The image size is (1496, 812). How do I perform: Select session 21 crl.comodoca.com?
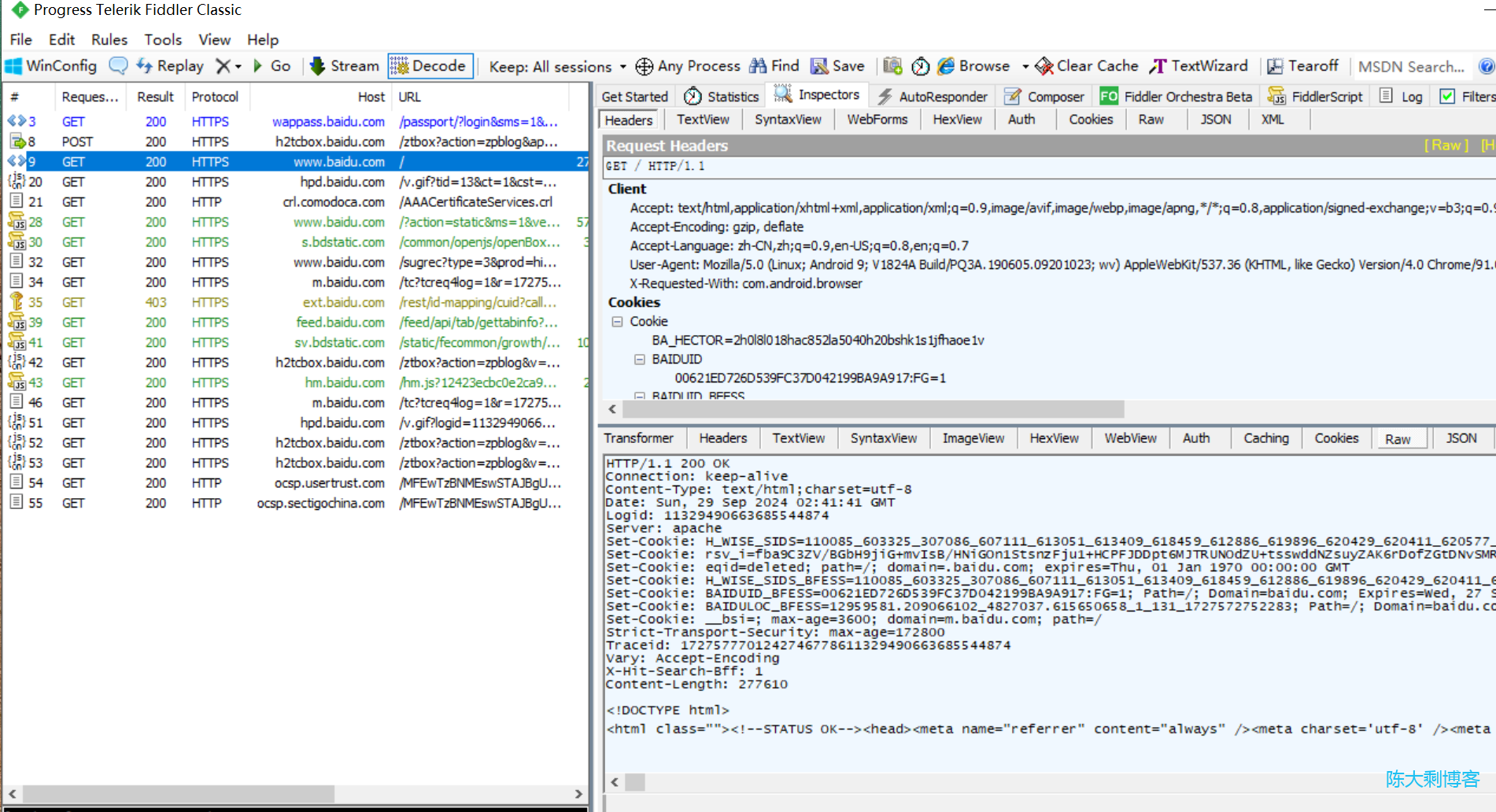tap(295, 201)
